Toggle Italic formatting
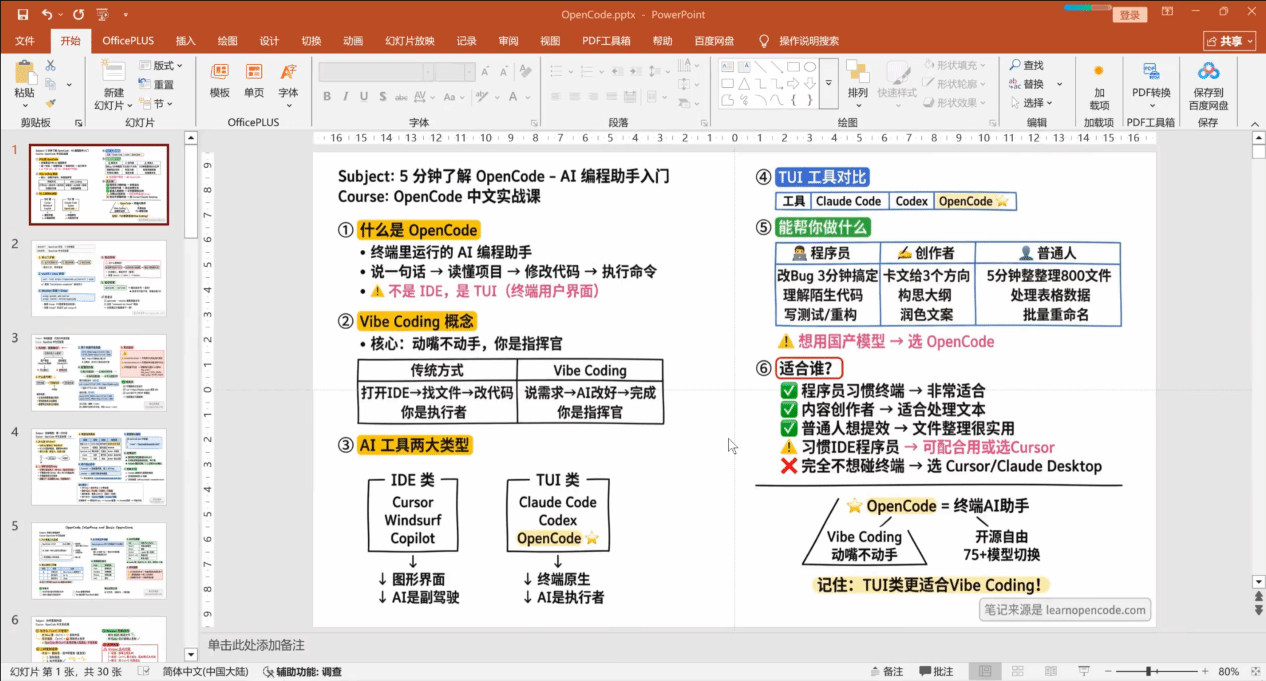This screenshot has height=681, width=1266. (x=346, y=96)
